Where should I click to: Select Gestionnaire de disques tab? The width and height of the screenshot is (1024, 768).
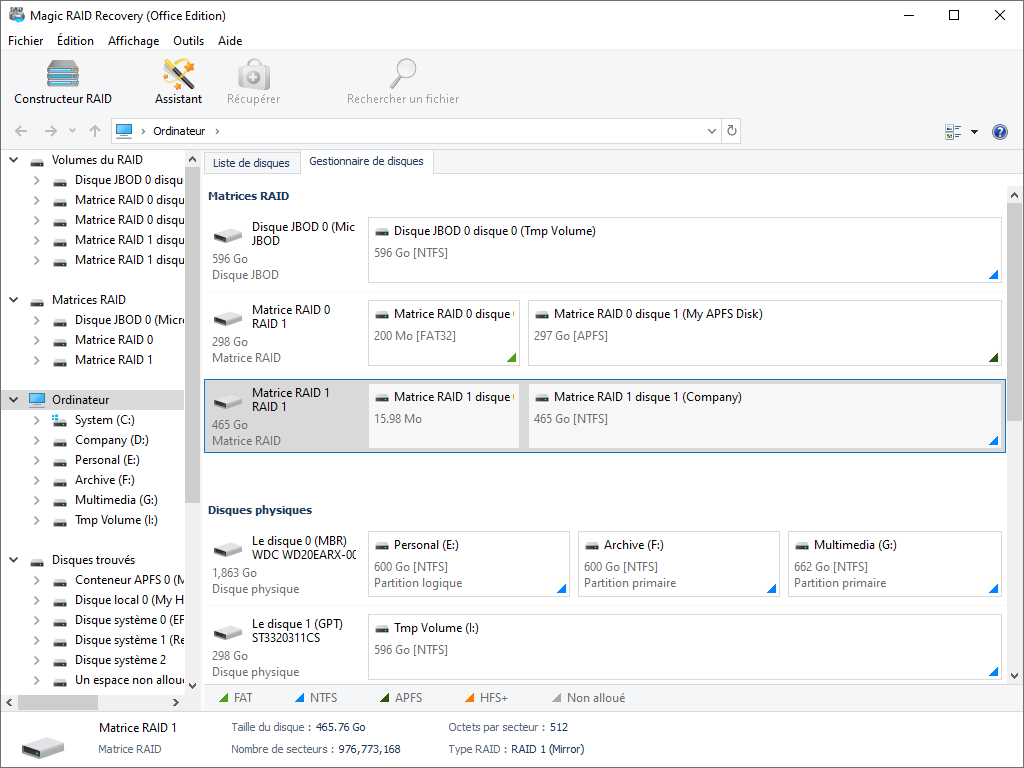coord(366,161)
